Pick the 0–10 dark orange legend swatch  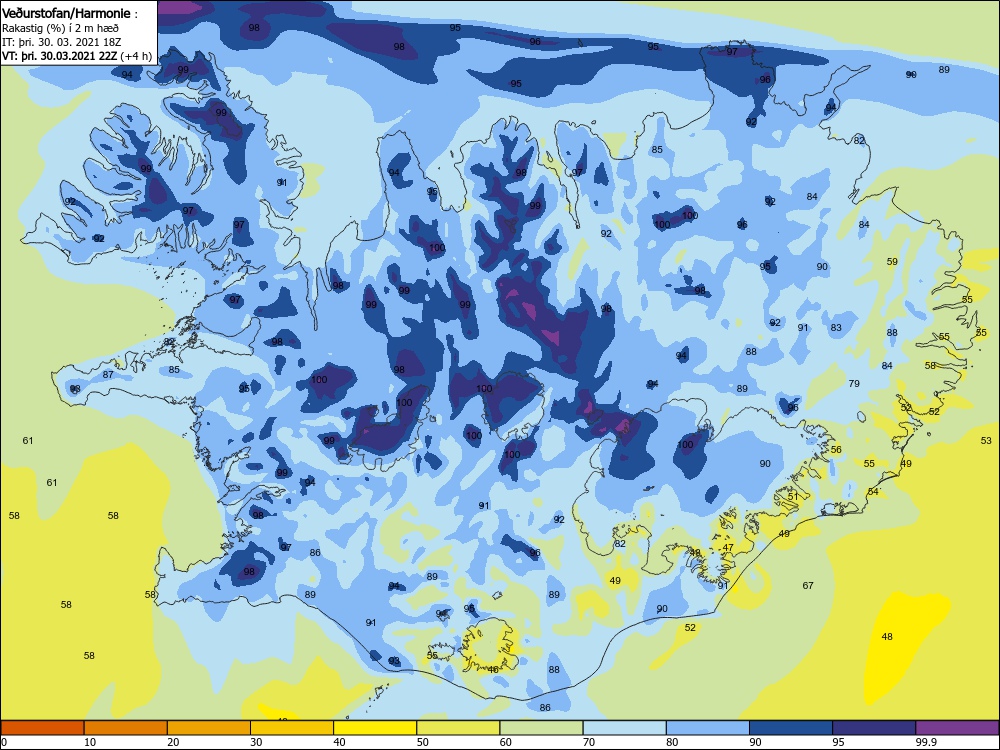(42, 728)
